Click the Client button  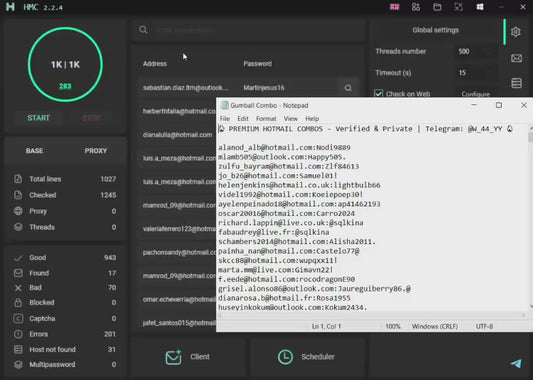tap(188, 357)
